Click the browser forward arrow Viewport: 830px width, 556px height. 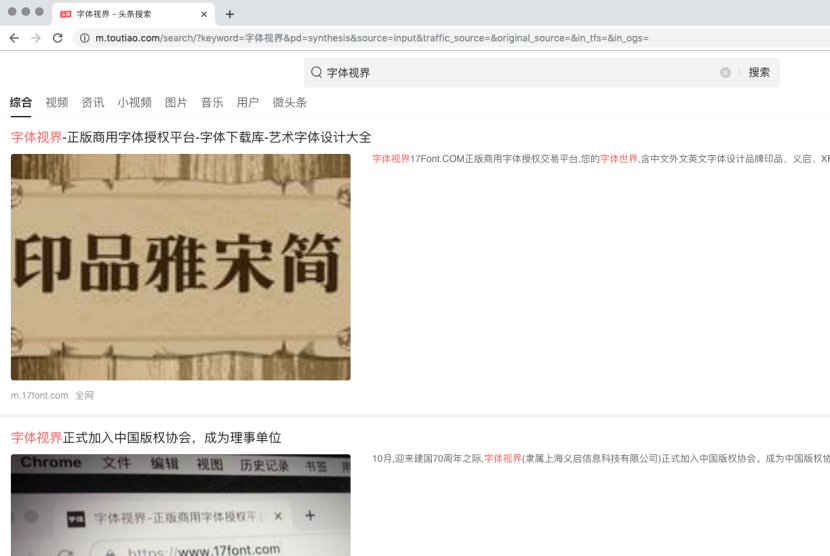pos(35,38)
